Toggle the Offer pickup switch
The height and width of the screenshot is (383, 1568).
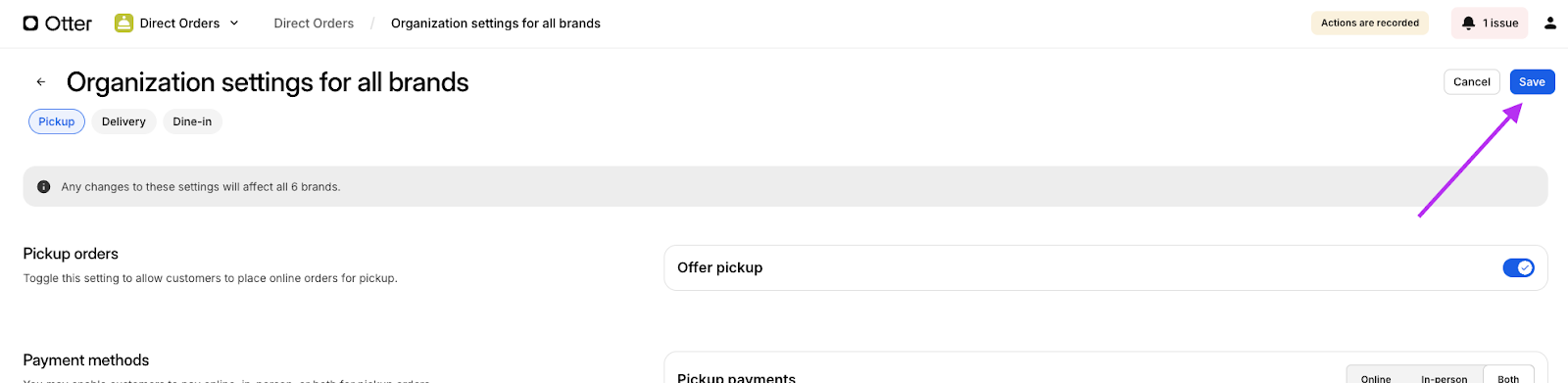[1518, 267]
